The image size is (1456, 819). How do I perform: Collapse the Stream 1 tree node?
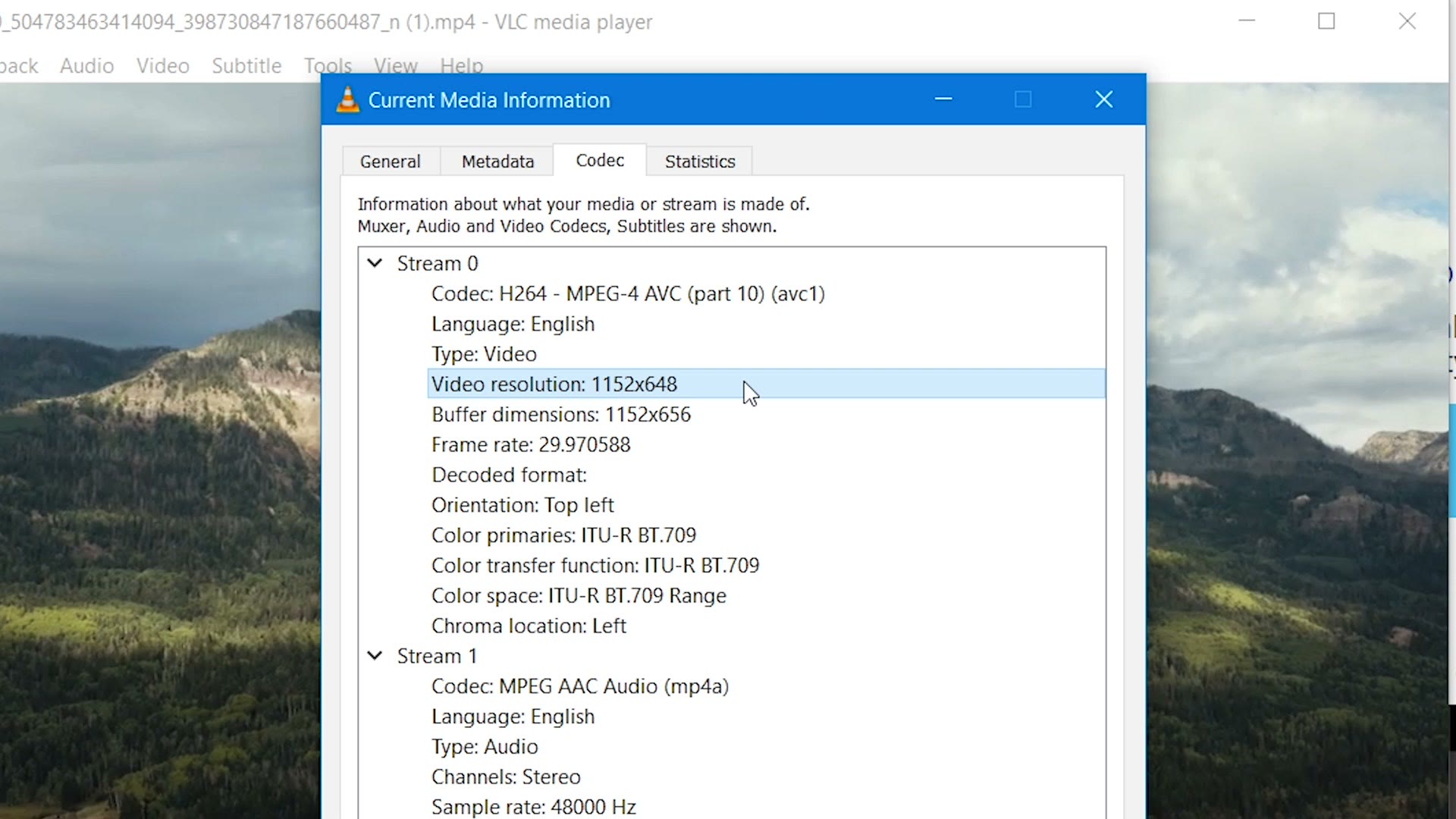375,656
